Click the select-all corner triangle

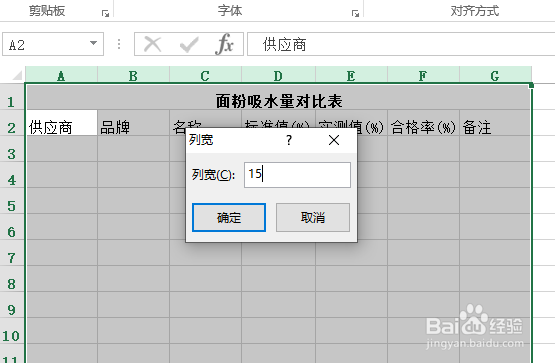[x=17, y=75]
